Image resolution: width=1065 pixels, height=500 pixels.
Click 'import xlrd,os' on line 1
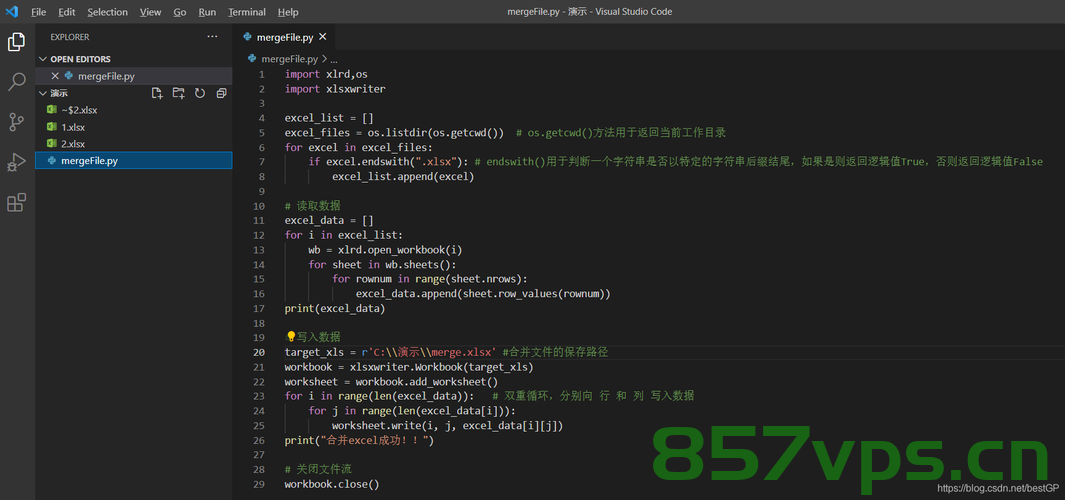326,74
